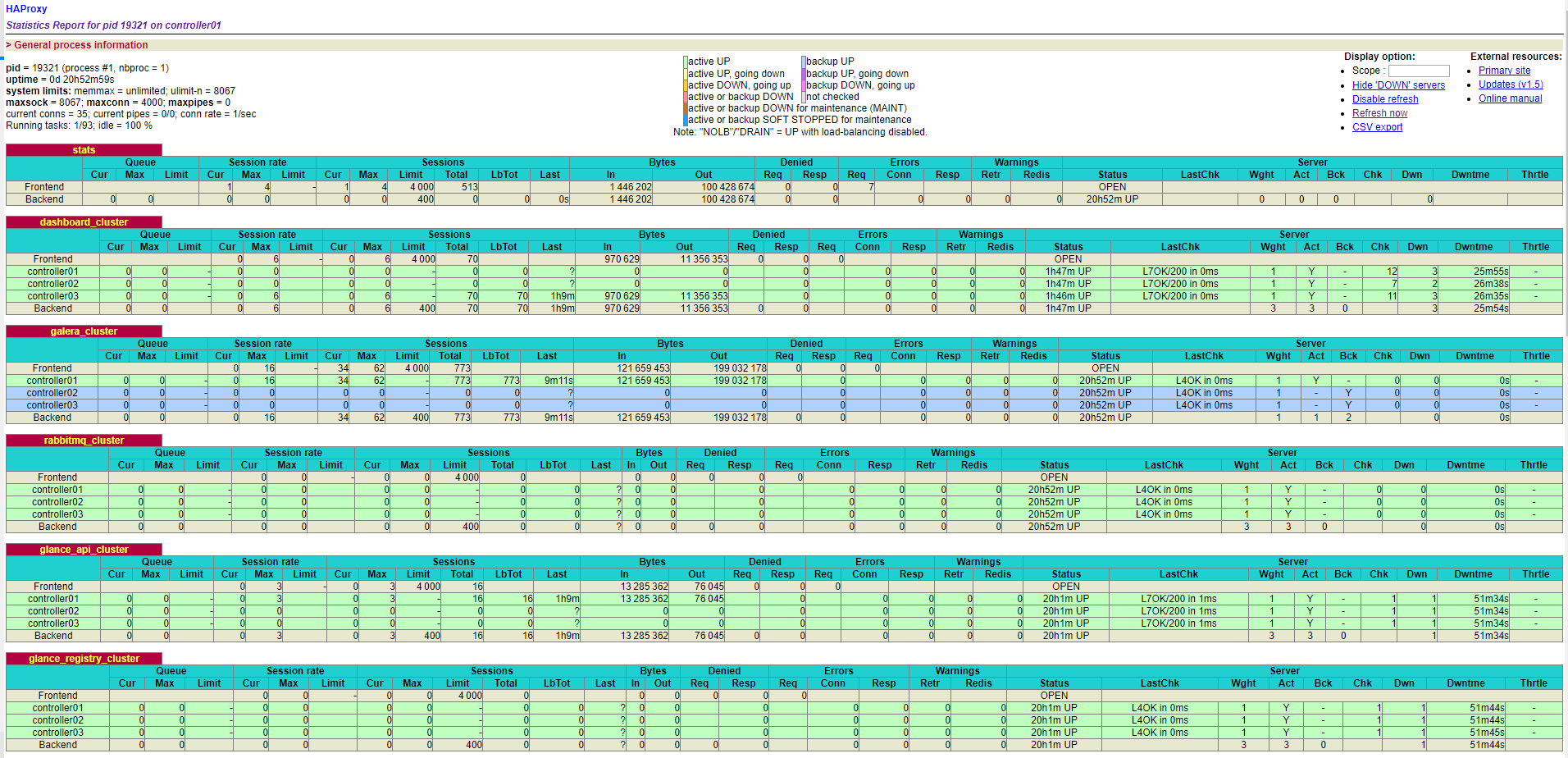The width and height of the screenshot is (1568, 758).
Task: Click Thrtle column header in rabbitmq_cluster table
Action: tap(1533, 465)
